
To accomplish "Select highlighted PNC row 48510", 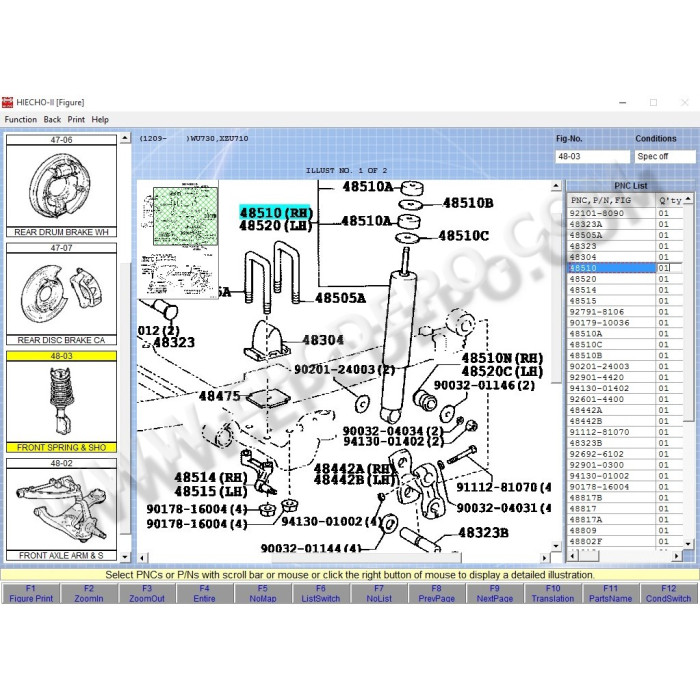I will pyautogui.click(x=625, y=268).
